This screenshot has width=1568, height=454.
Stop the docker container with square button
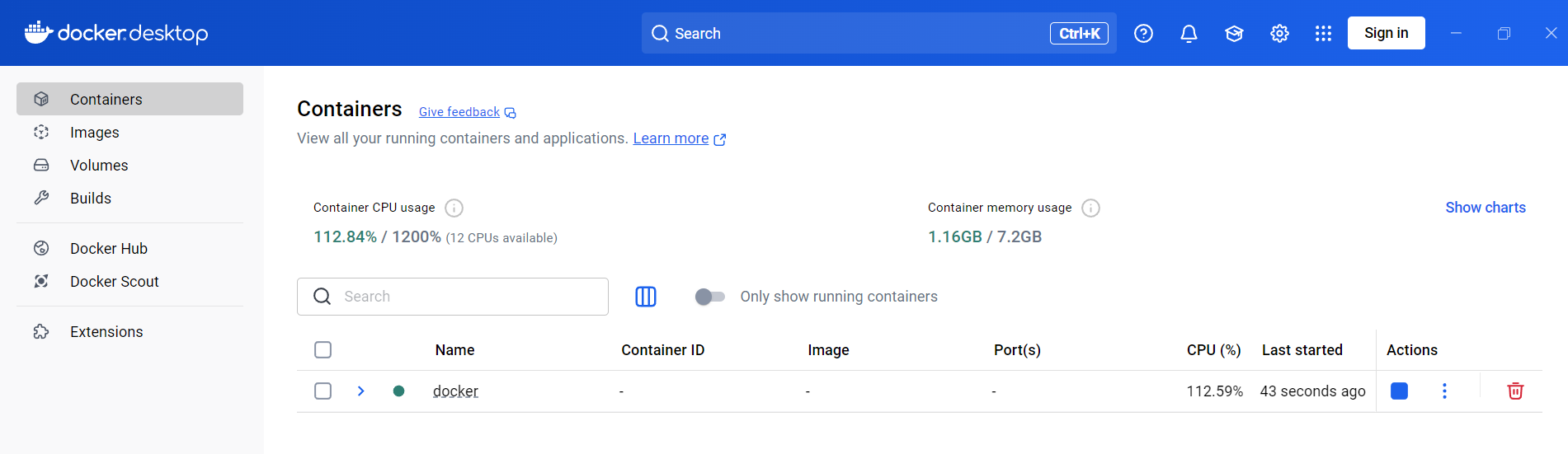(1399, 391)
